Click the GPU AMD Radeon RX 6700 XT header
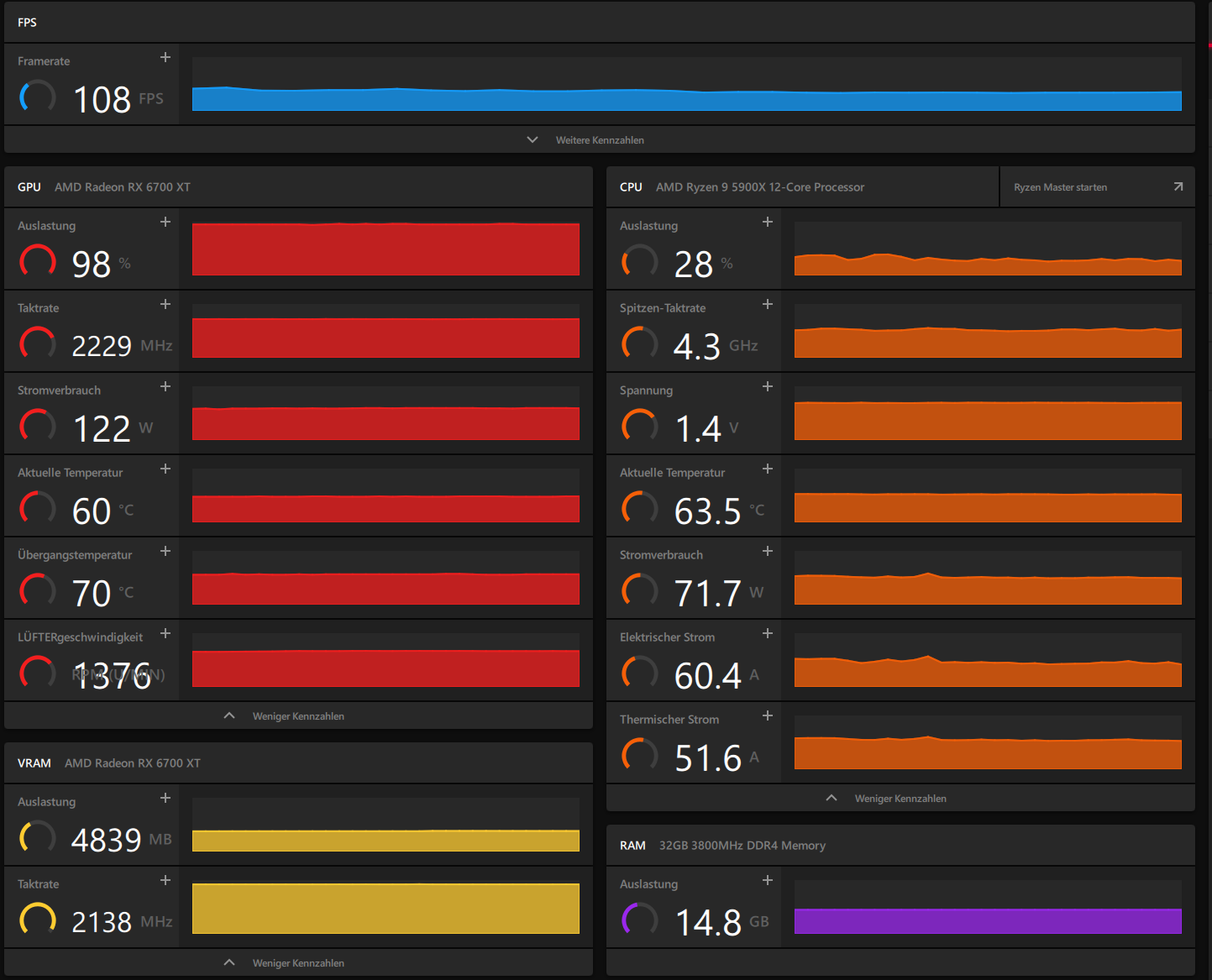 tap(298, 186)
